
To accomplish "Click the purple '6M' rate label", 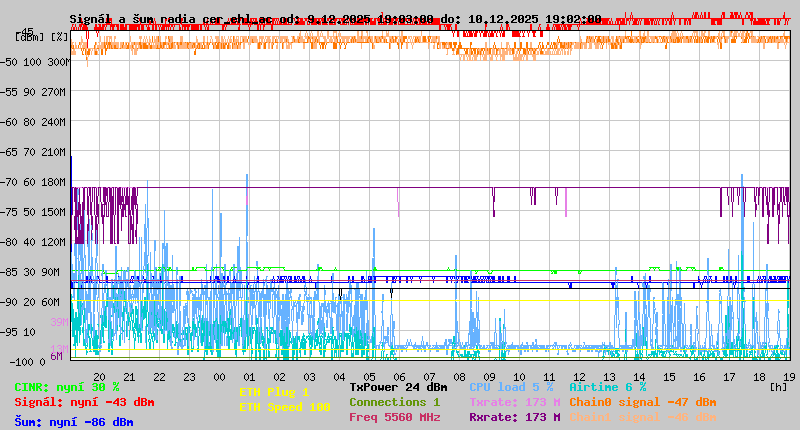I will (56, 356).
